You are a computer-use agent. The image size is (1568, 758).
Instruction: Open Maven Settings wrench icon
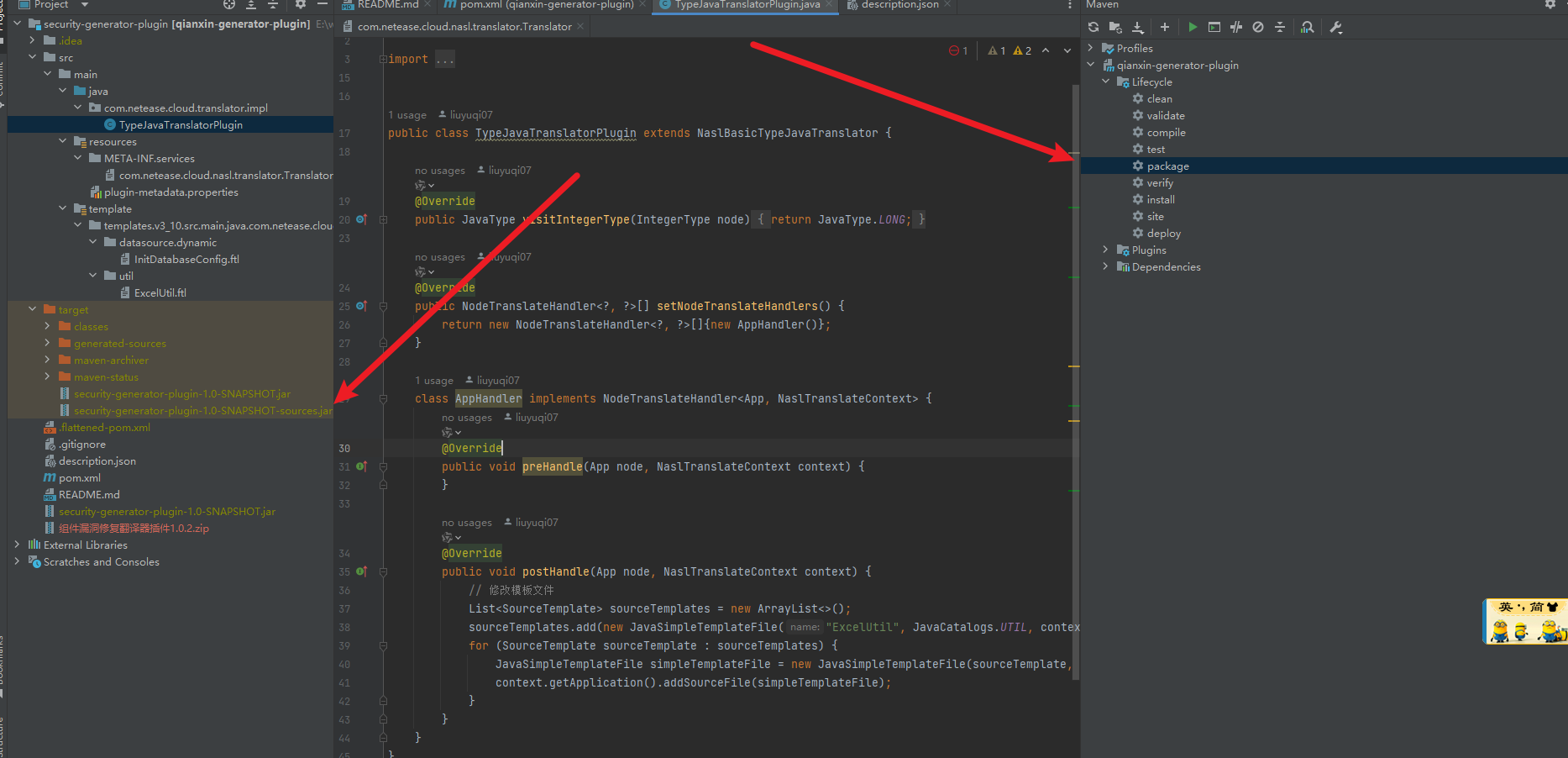coord(1336,28)
